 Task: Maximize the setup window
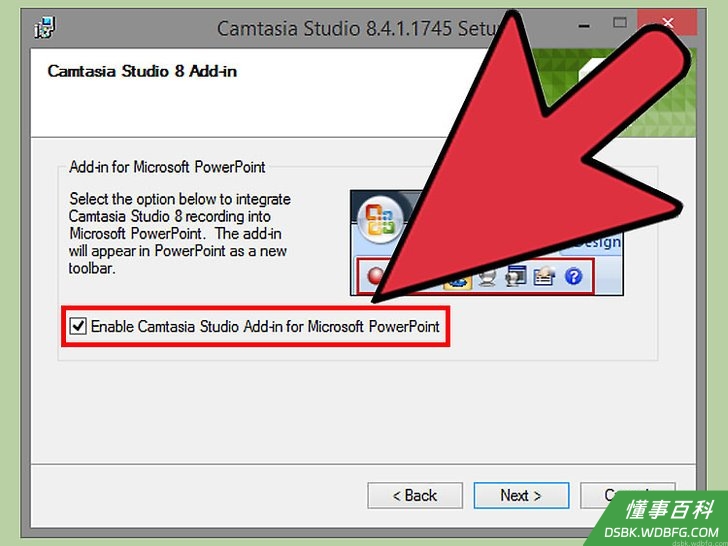pyautogui.click(x=619, y=22)
